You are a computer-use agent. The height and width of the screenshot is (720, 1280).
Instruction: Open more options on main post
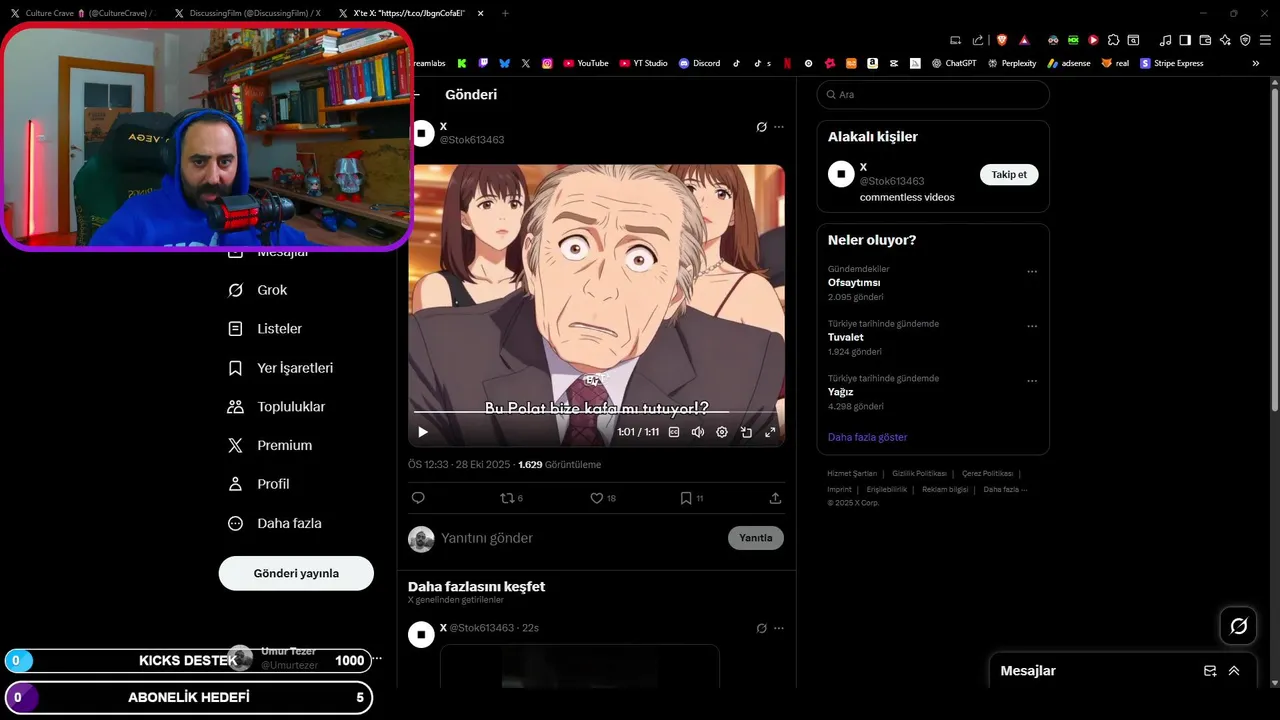779,127
